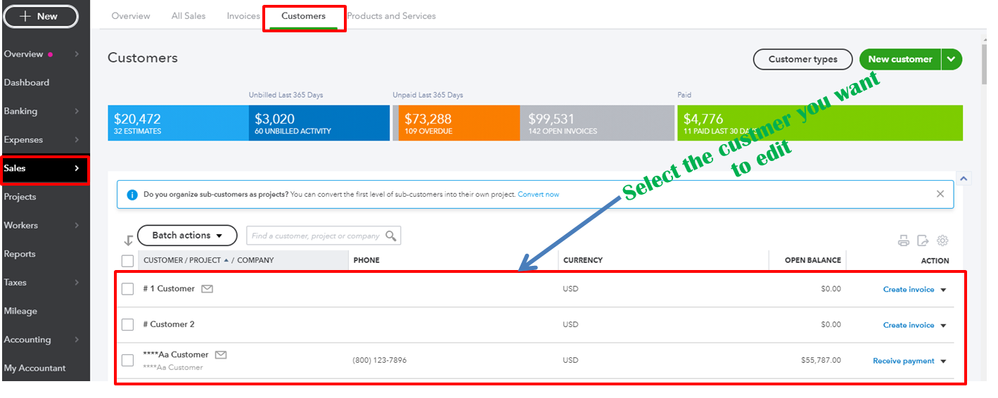This screenshot has height=398, width=998.
Task: Click Receive payment for ****Aa Customer
Action: pyautogui.click(x=903, y=361)
